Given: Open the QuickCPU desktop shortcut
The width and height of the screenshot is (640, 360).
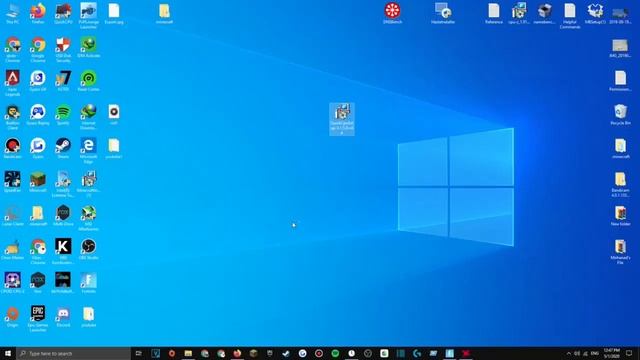Looking at the screenshot, I should pos(63,13).
